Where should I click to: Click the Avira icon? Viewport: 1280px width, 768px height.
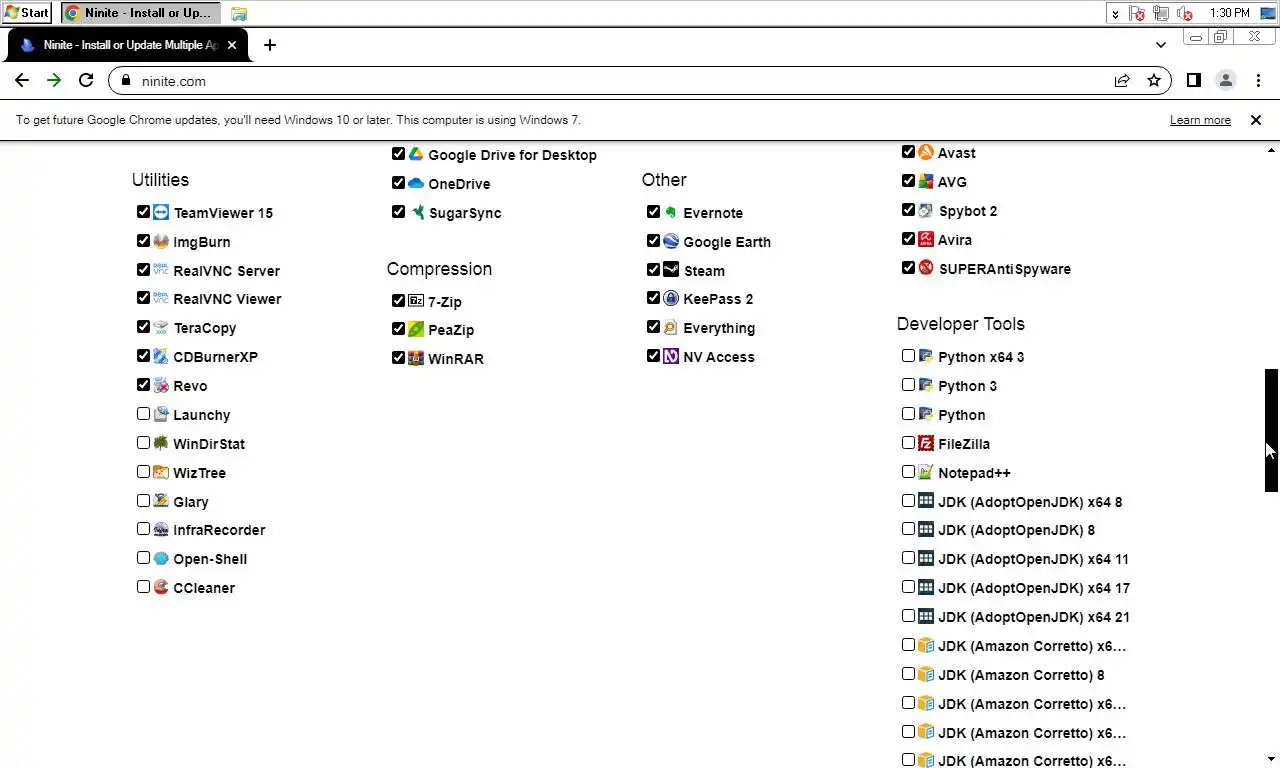[926, 239]
